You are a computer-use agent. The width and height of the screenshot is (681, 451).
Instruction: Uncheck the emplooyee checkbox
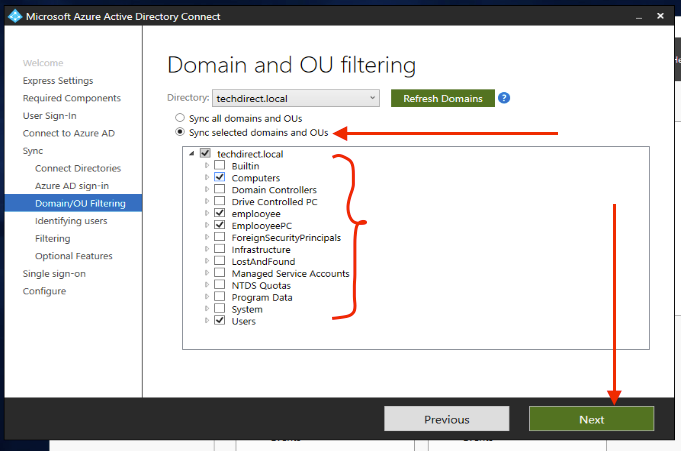click(x=220, y=213)
